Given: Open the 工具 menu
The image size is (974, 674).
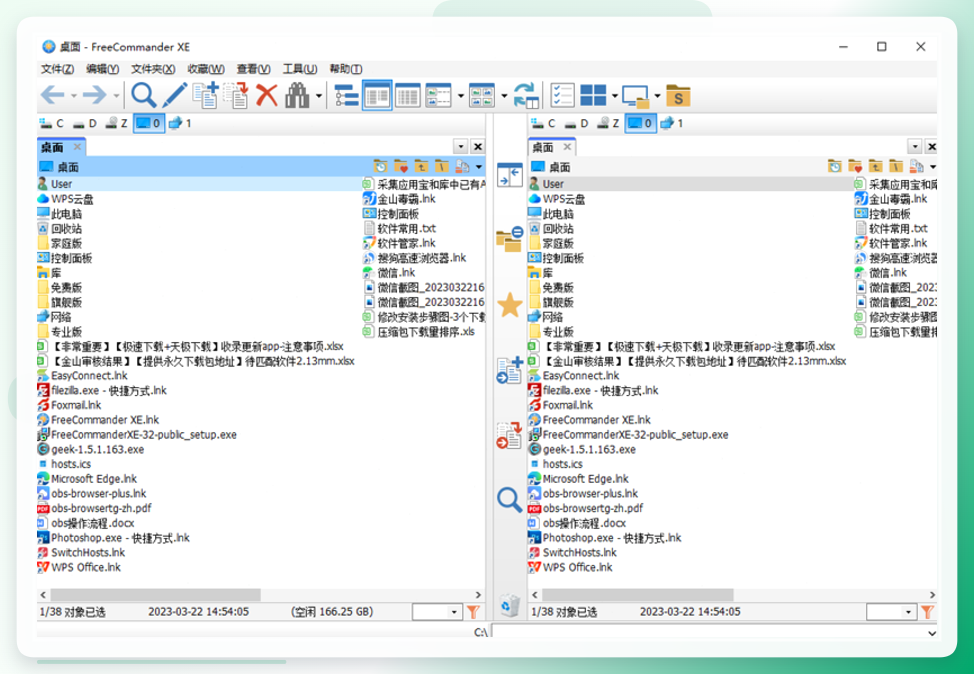Looking at the screenshot, I should tap(300, 69).
